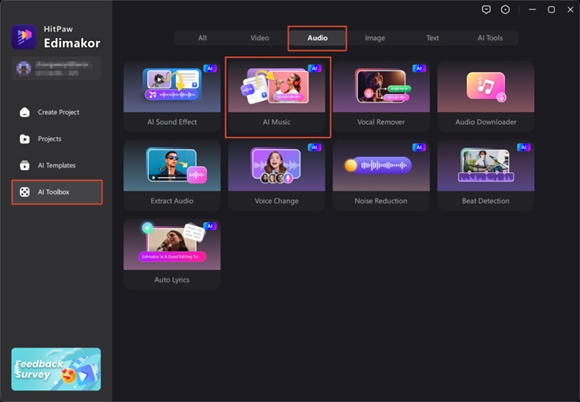The width and height of the screenshot is (580, 402).
Task: Open the AI Tools tab
Action: [490, 38]
